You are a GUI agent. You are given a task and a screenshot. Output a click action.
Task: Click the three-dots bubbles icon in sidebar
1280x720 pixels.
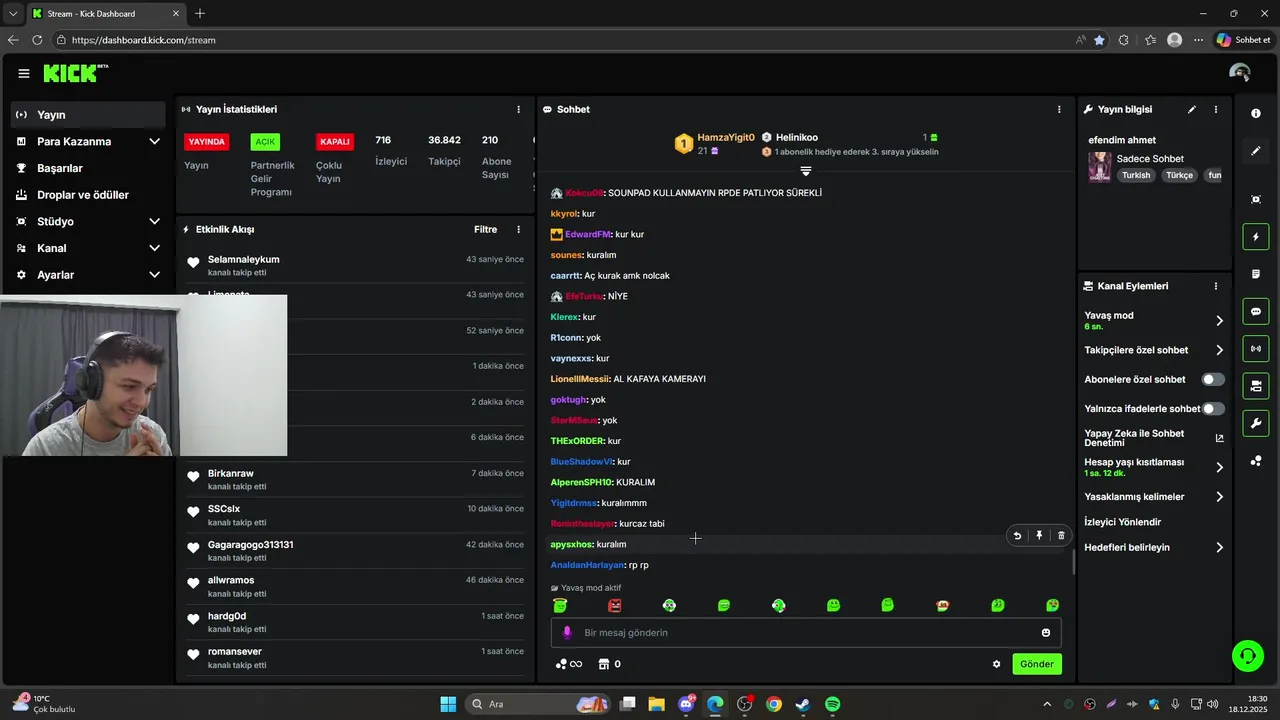pos(1256,460)
